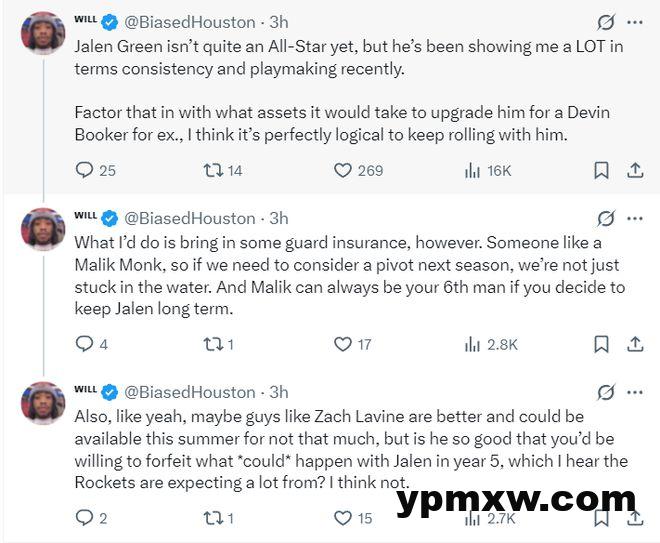Open more options on Malik Monk tweet
The width and height of the screenshot is (660, 543).
click(x=635, y=218)
